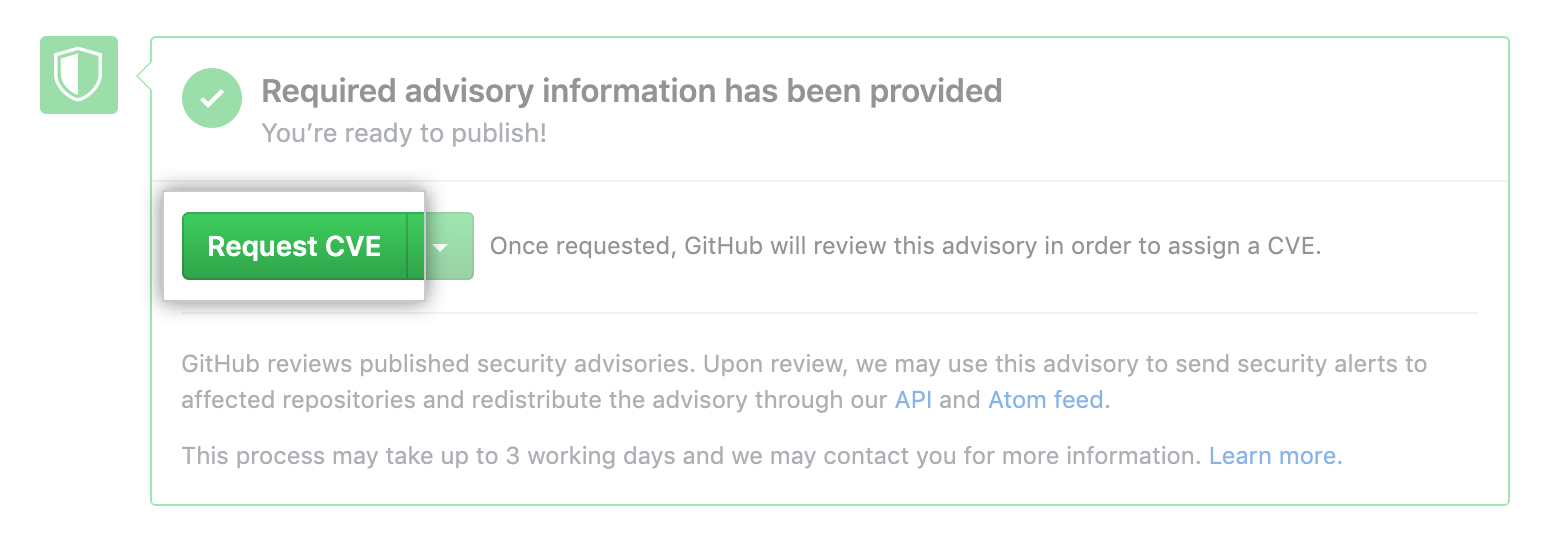Click the word 'and' between API and Atom feed
The width and height of the screenshot is (1558, 542).
pos(959,401)
